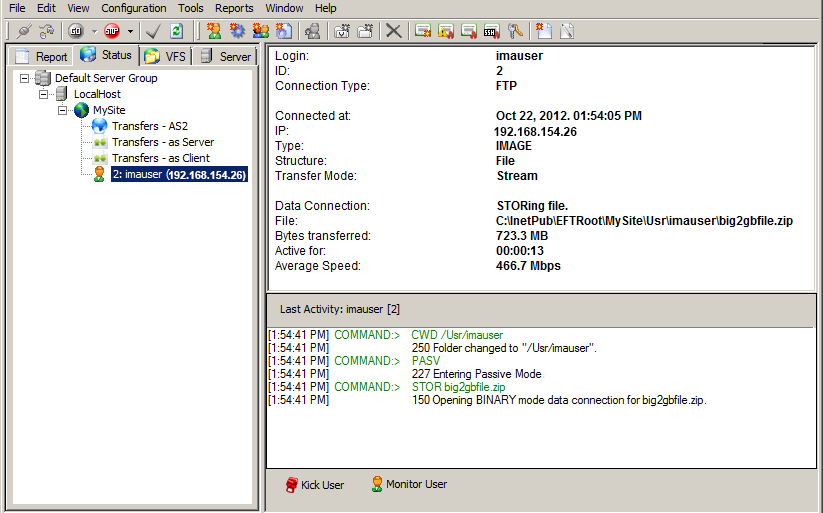Click the new user icon in toolbar
Viewport: 823px width, 513px height.
click(214, 31)
